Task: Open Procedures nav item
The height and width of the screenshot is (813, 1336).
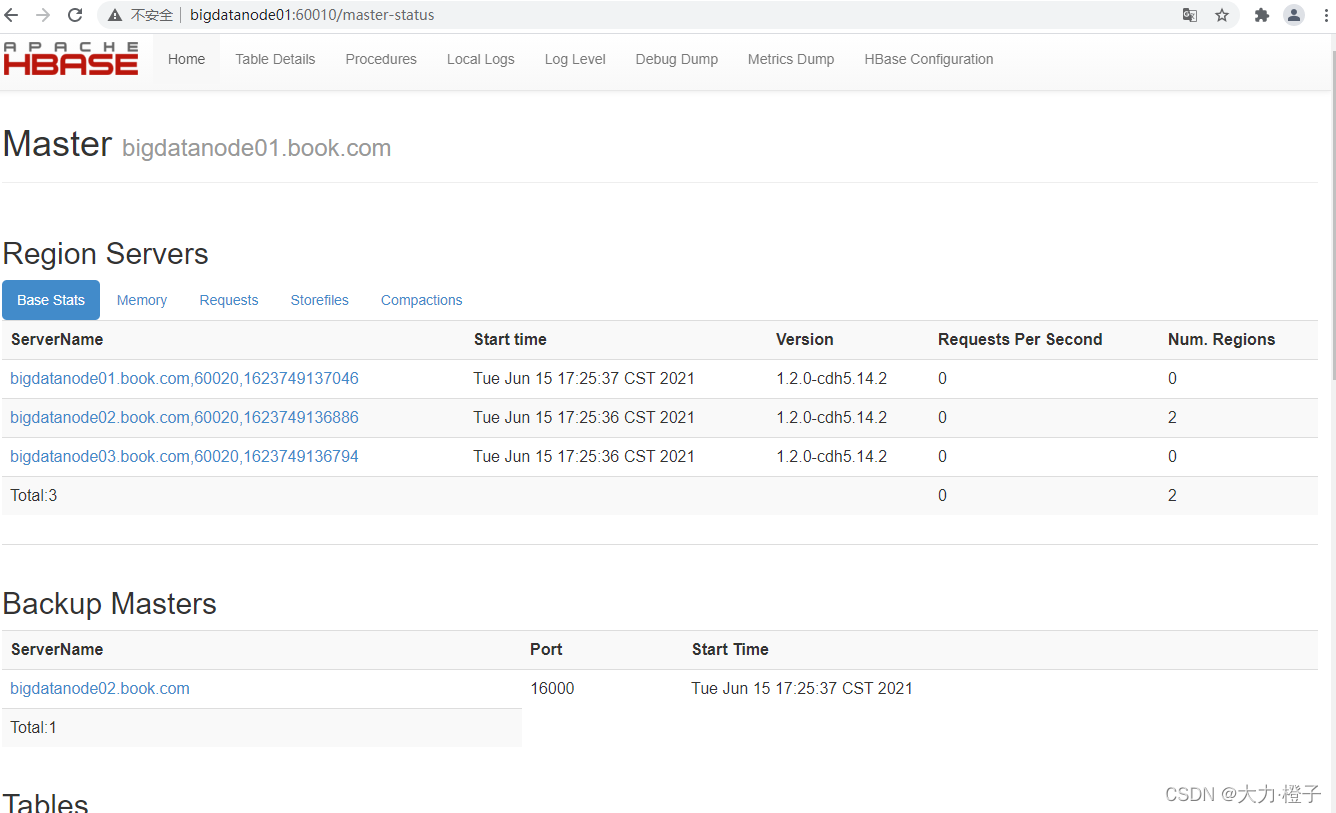Action: point(381,59)
